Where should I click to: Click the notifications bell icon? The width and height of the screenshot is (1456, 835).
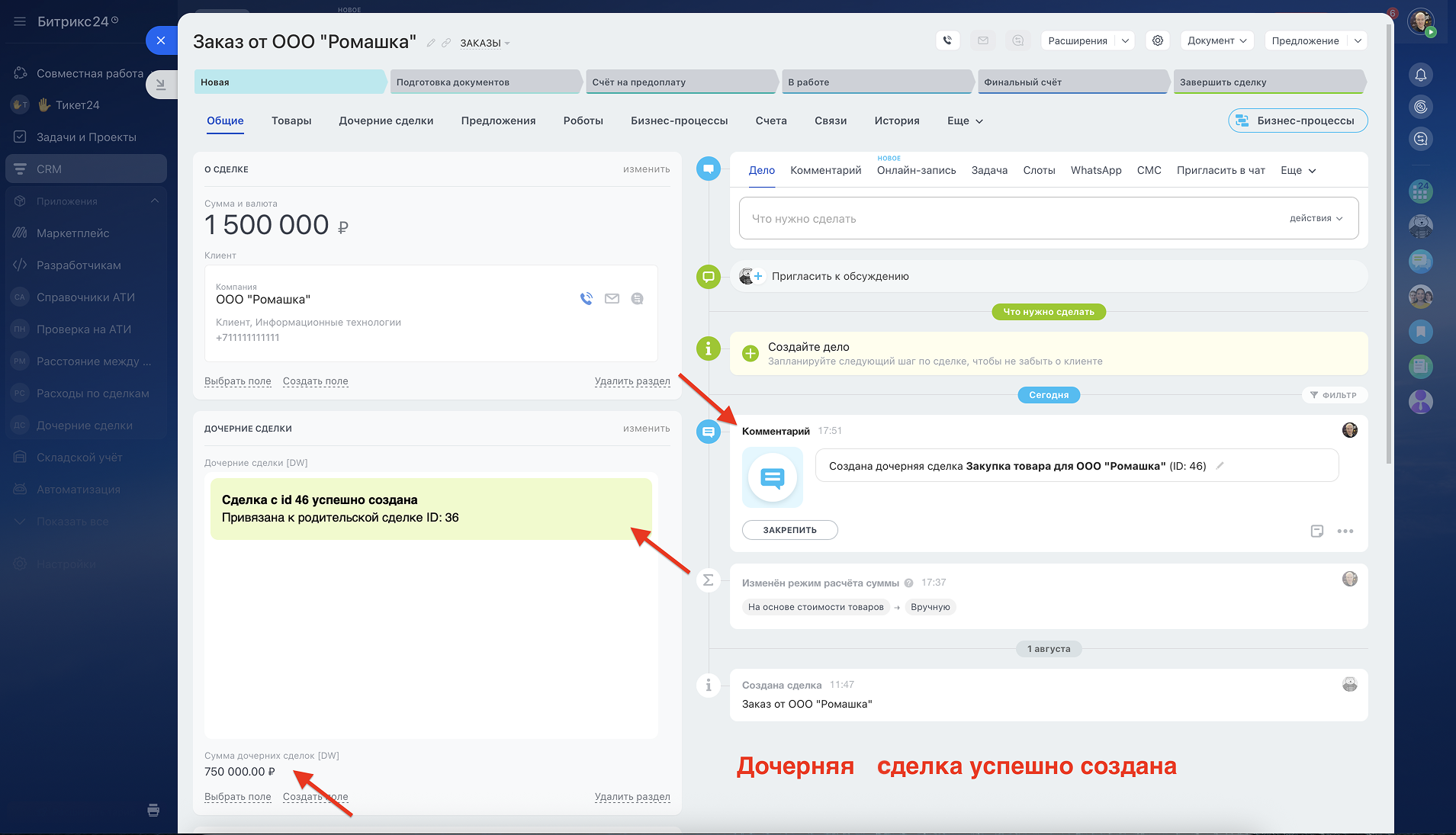(x=1420, y=75)
